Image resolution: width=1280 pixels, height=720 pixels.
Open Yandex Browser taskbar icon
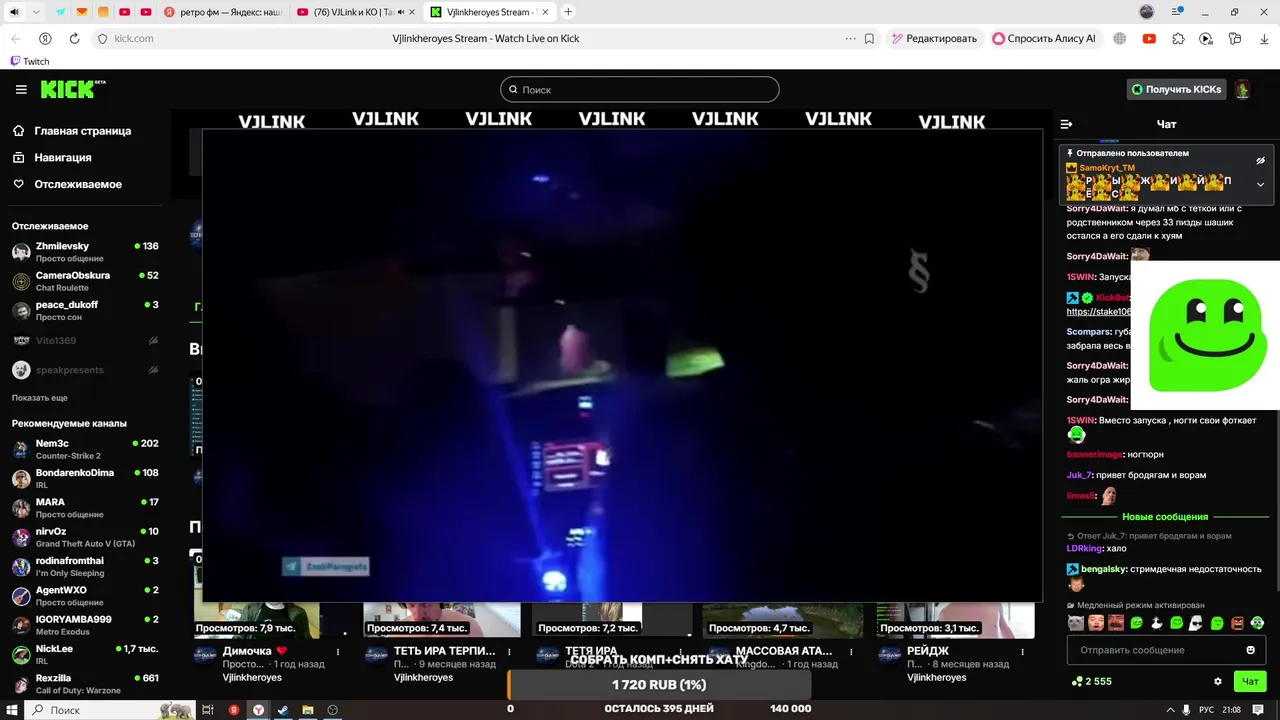pos(258,710)
